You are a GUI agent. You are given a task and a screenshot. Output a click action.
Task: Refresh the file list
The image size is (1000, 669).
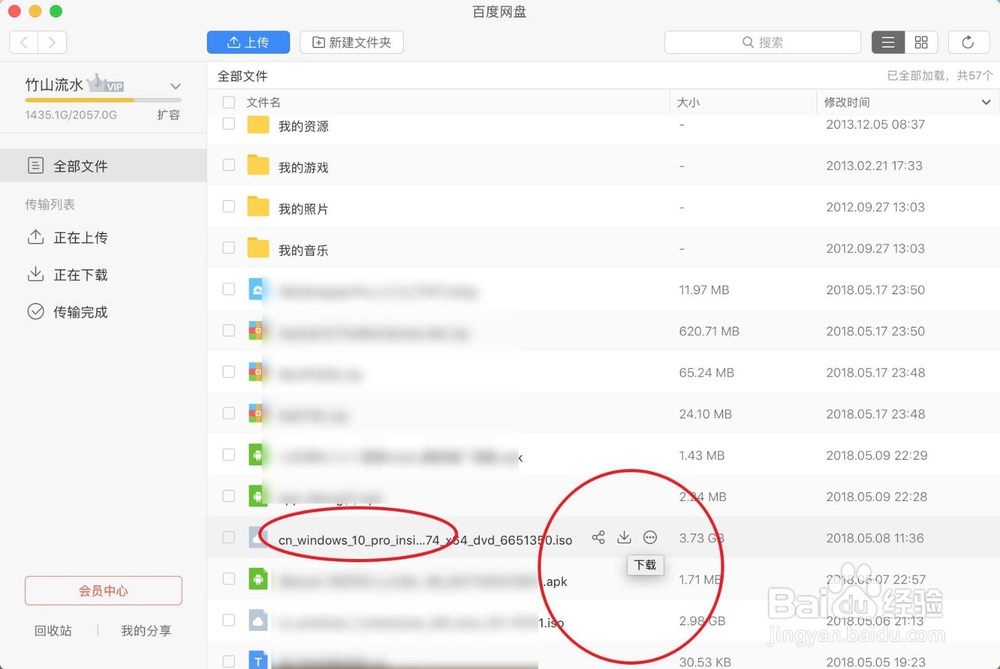tap(967, 43)
